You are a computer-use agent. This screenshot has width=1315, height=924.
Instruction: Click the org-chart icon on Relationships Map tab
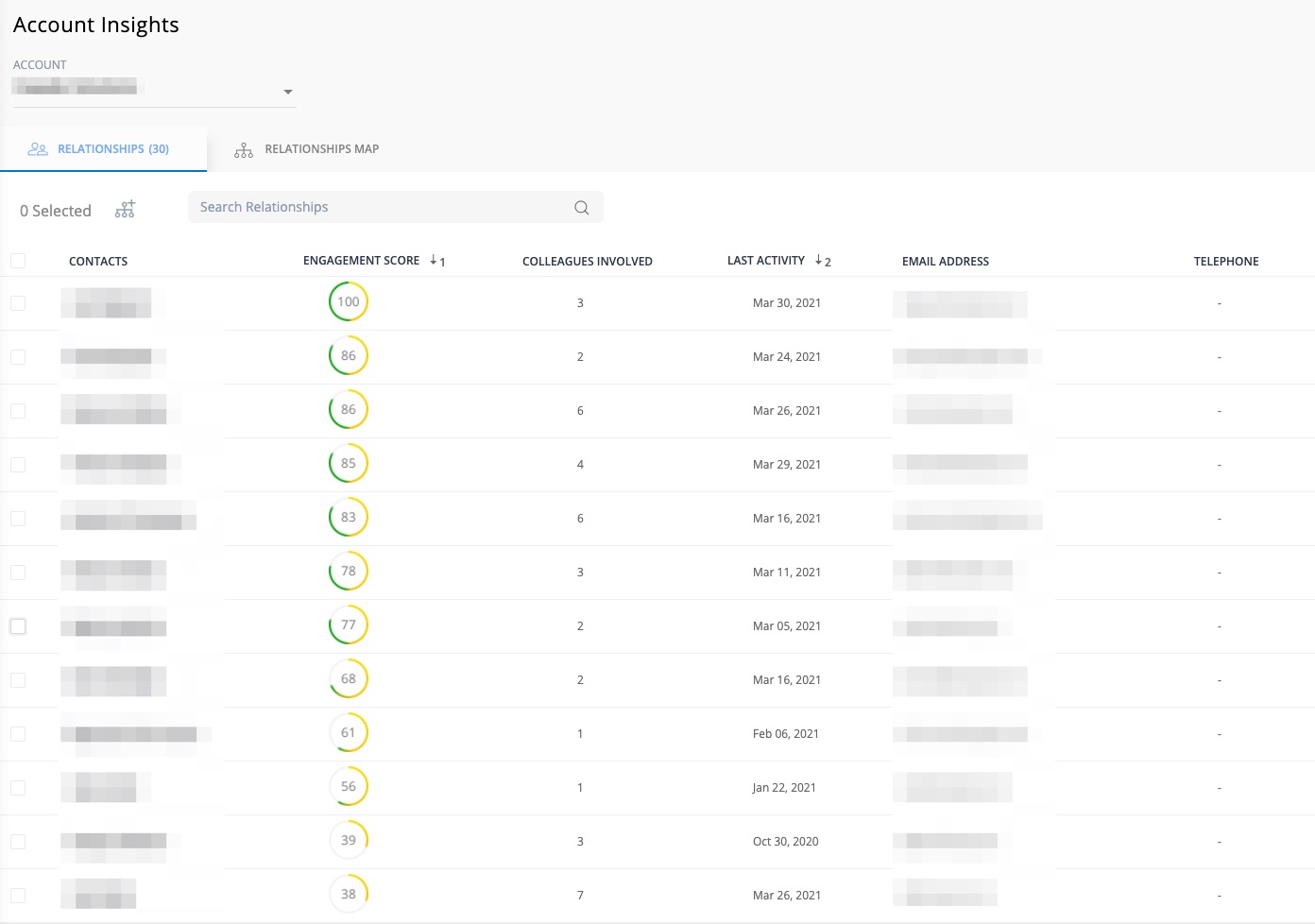244,150
